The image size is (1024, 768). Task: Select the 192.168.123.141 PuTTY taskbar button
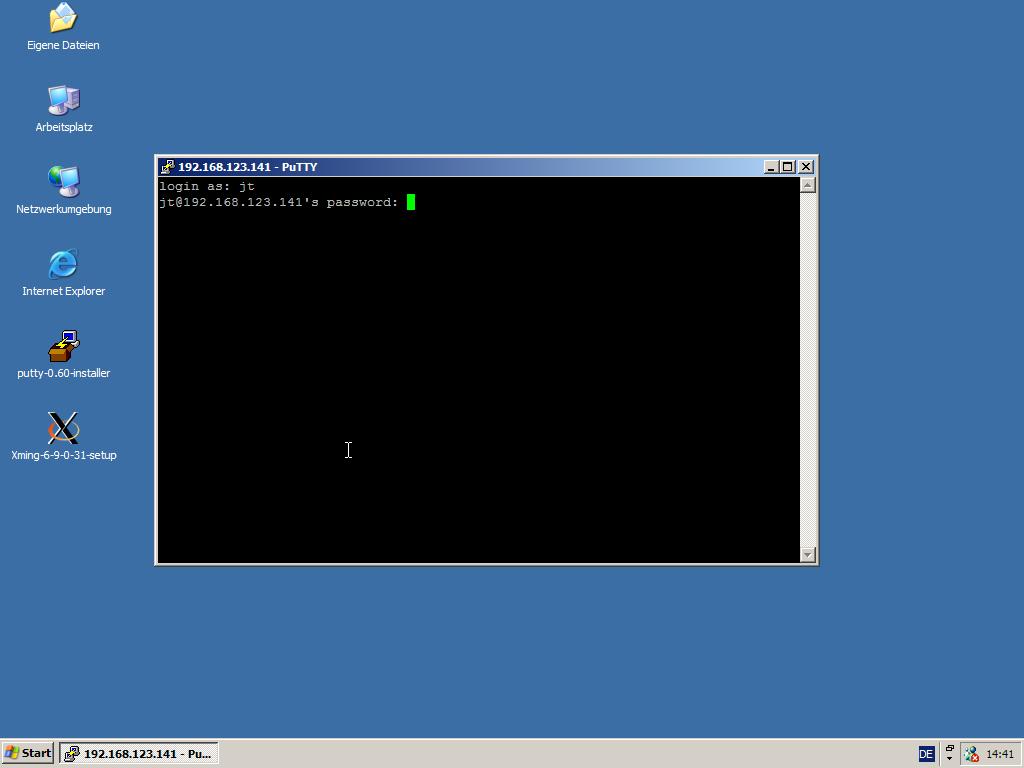(x=139, y=753)
